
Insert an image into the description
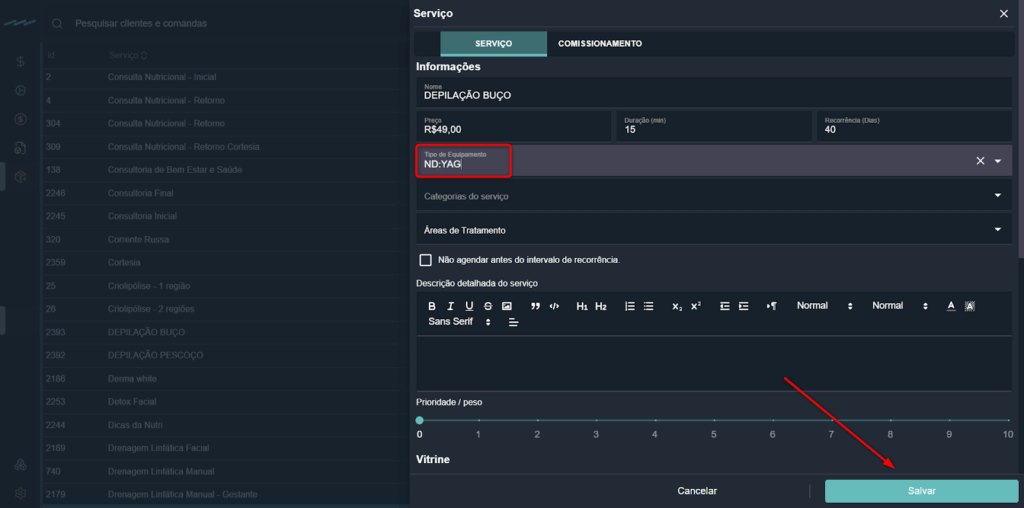pyautogui.click(x=507, y=306)
